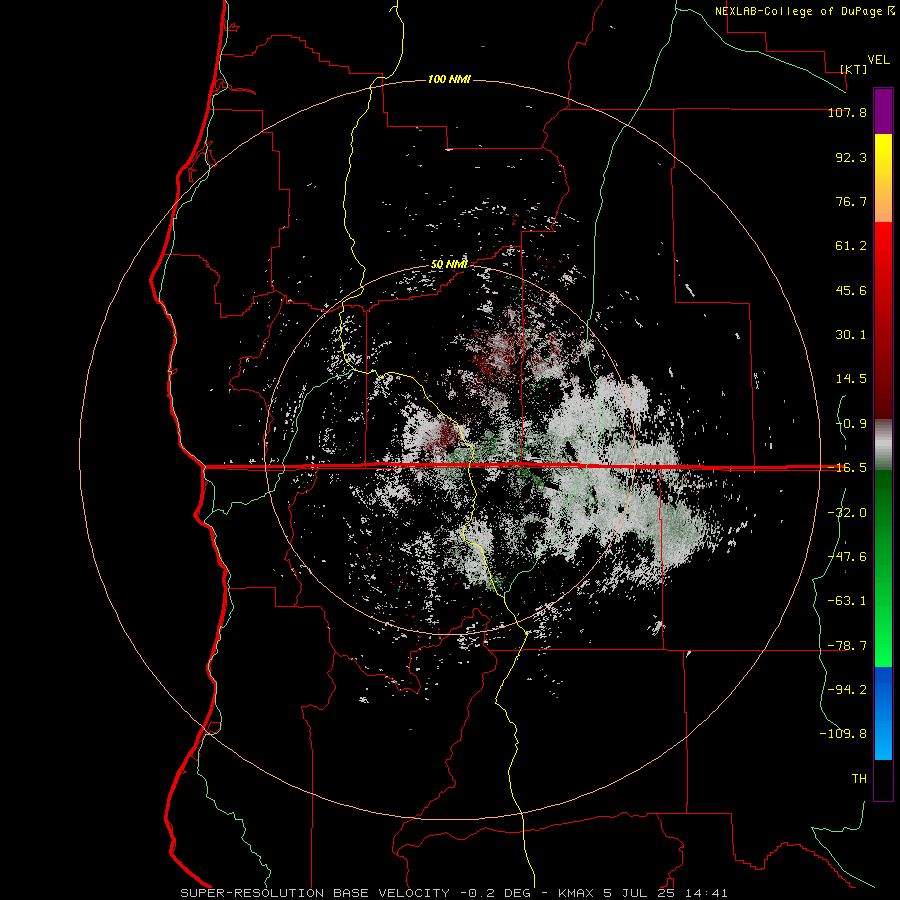Image resolution: width=900 pixels, height=900 pixels.
Task: Click the 14.5 velocity scale value
Action: (851, 379)
